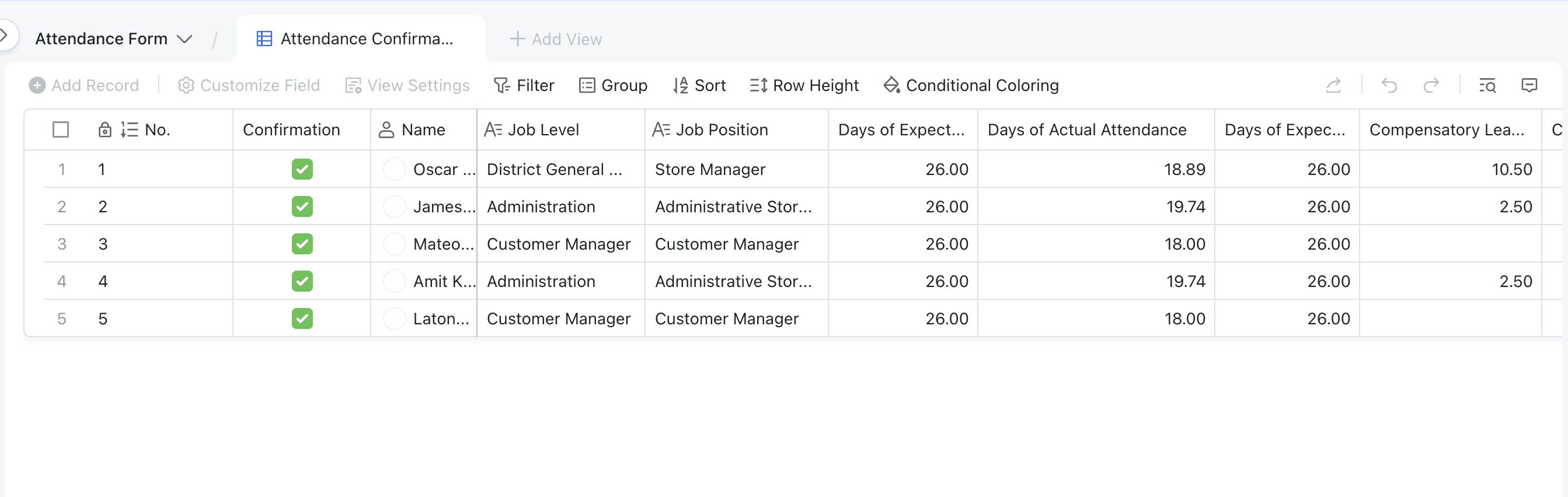Click the Sort icon in toolbar
1568x497 pixels.
pyautogui.click(x=681, y=85)
